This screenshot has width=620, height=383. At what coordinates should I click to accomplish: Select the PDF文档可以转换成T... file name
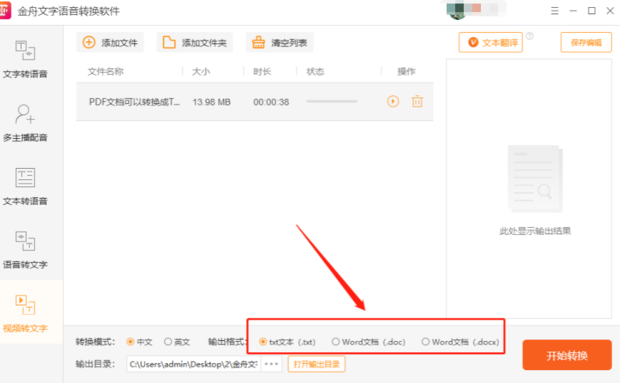point(134,102)
